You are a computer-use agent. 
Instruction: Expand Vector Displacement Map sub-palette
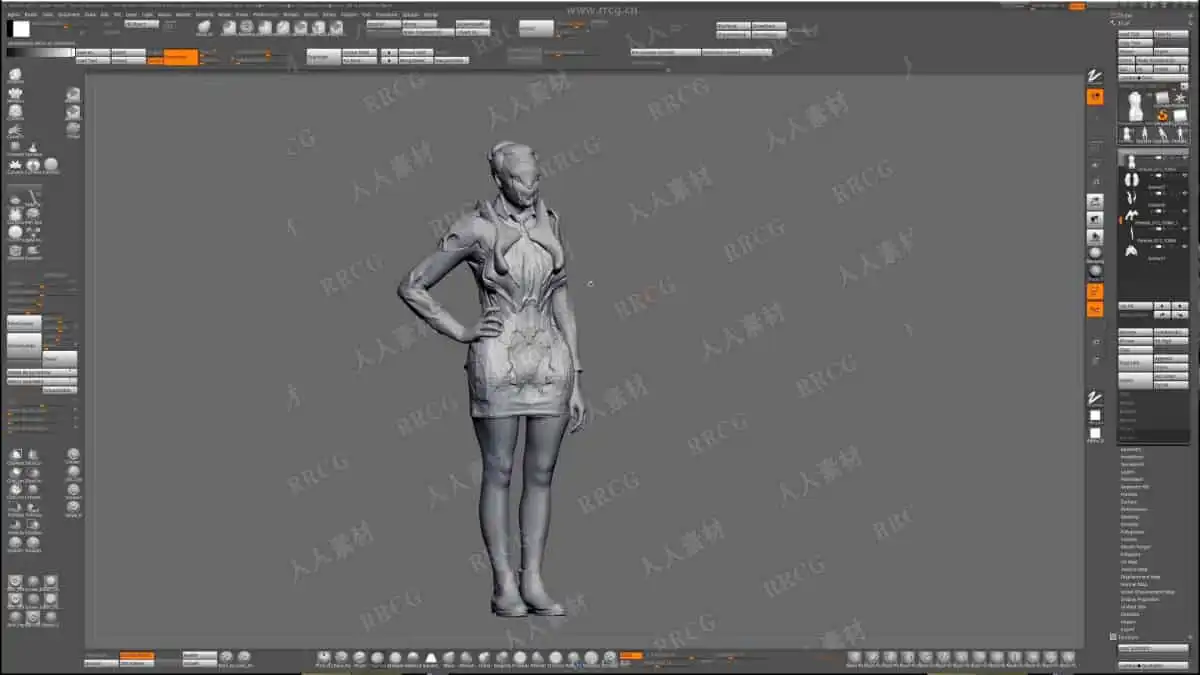point(1148,592)
